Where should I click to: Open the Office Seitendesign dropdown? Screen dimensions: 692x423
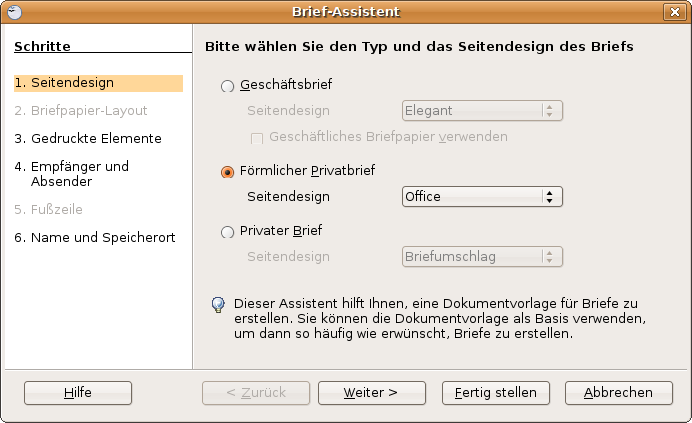pos(482,196)
